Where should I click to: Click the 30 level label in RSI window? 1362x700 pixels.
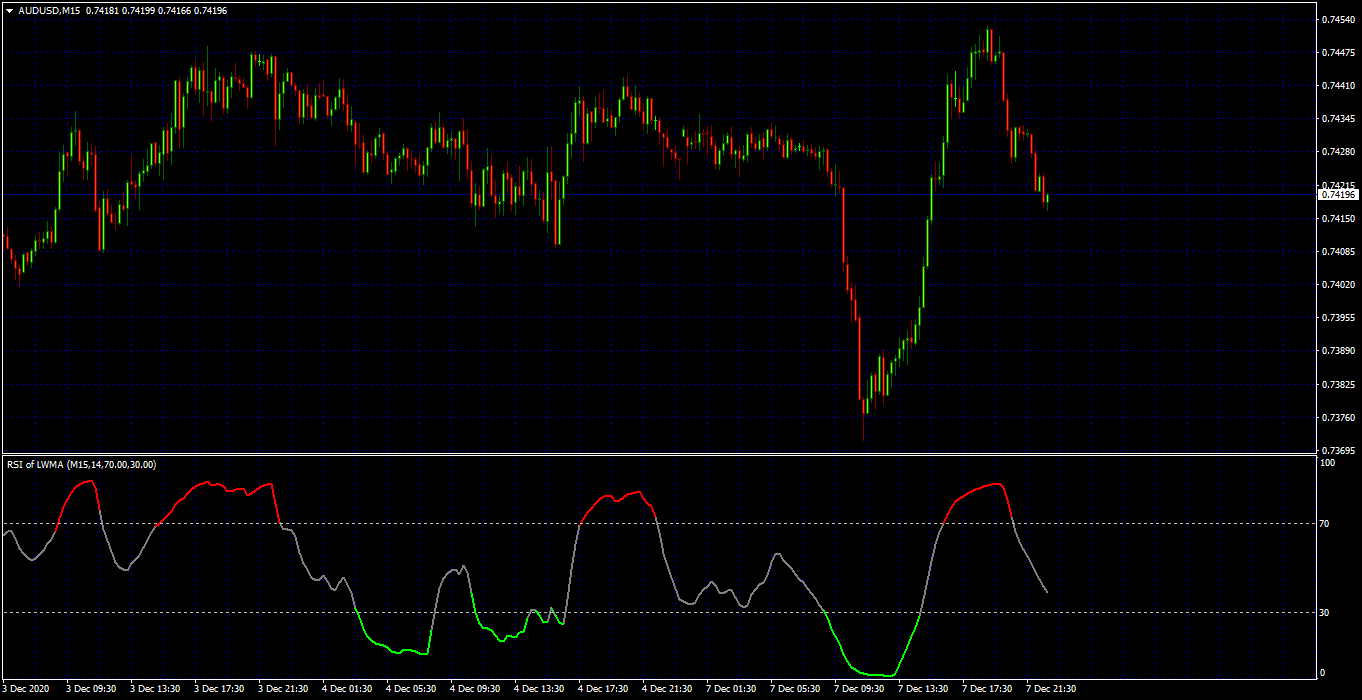[1326, 612]
